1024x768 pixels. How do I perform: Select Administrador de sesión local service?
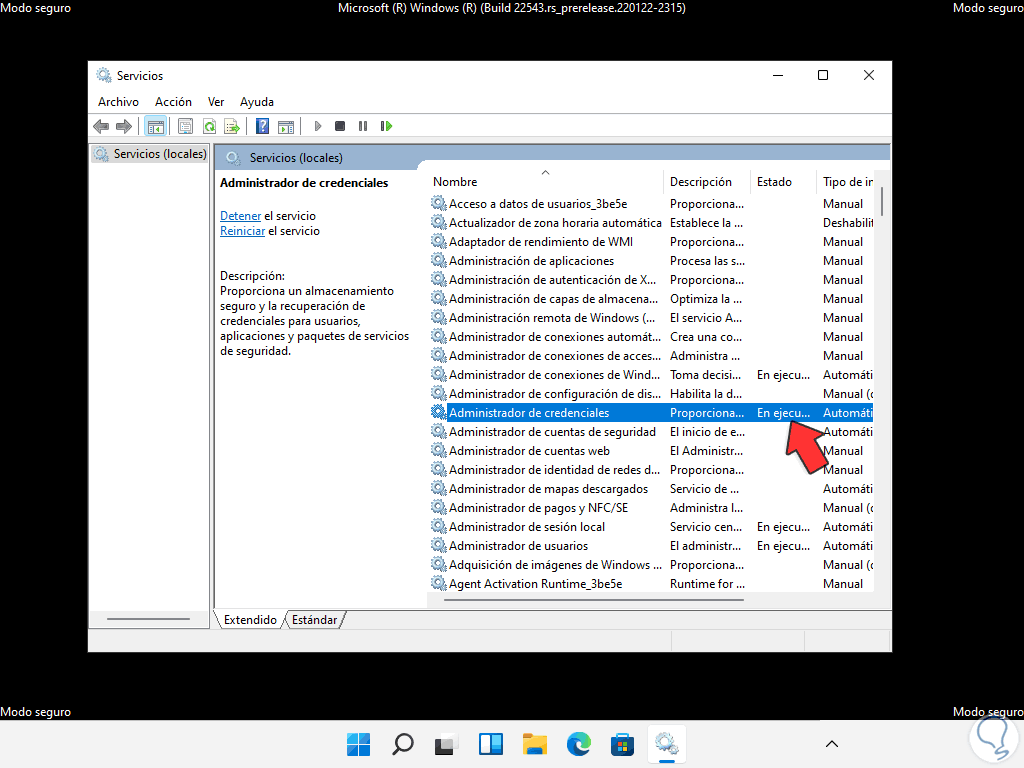click(651, 526)
